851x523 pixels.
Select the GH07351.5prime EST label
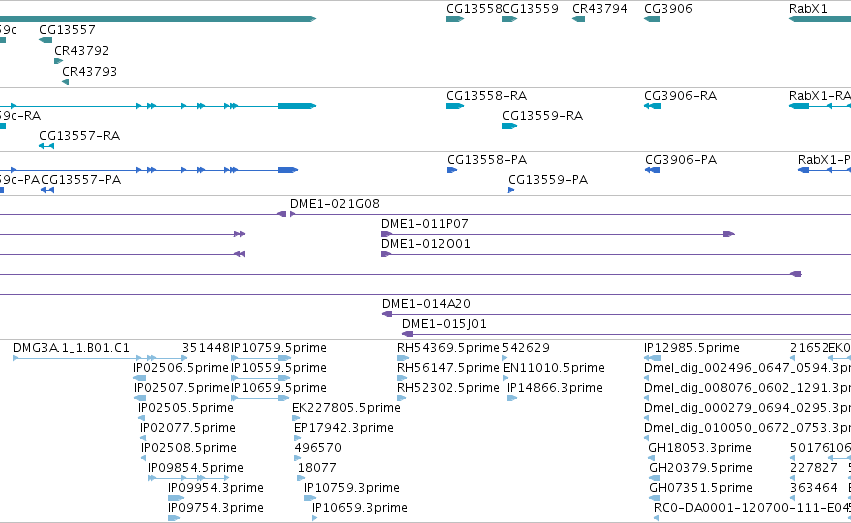point(701,488)
